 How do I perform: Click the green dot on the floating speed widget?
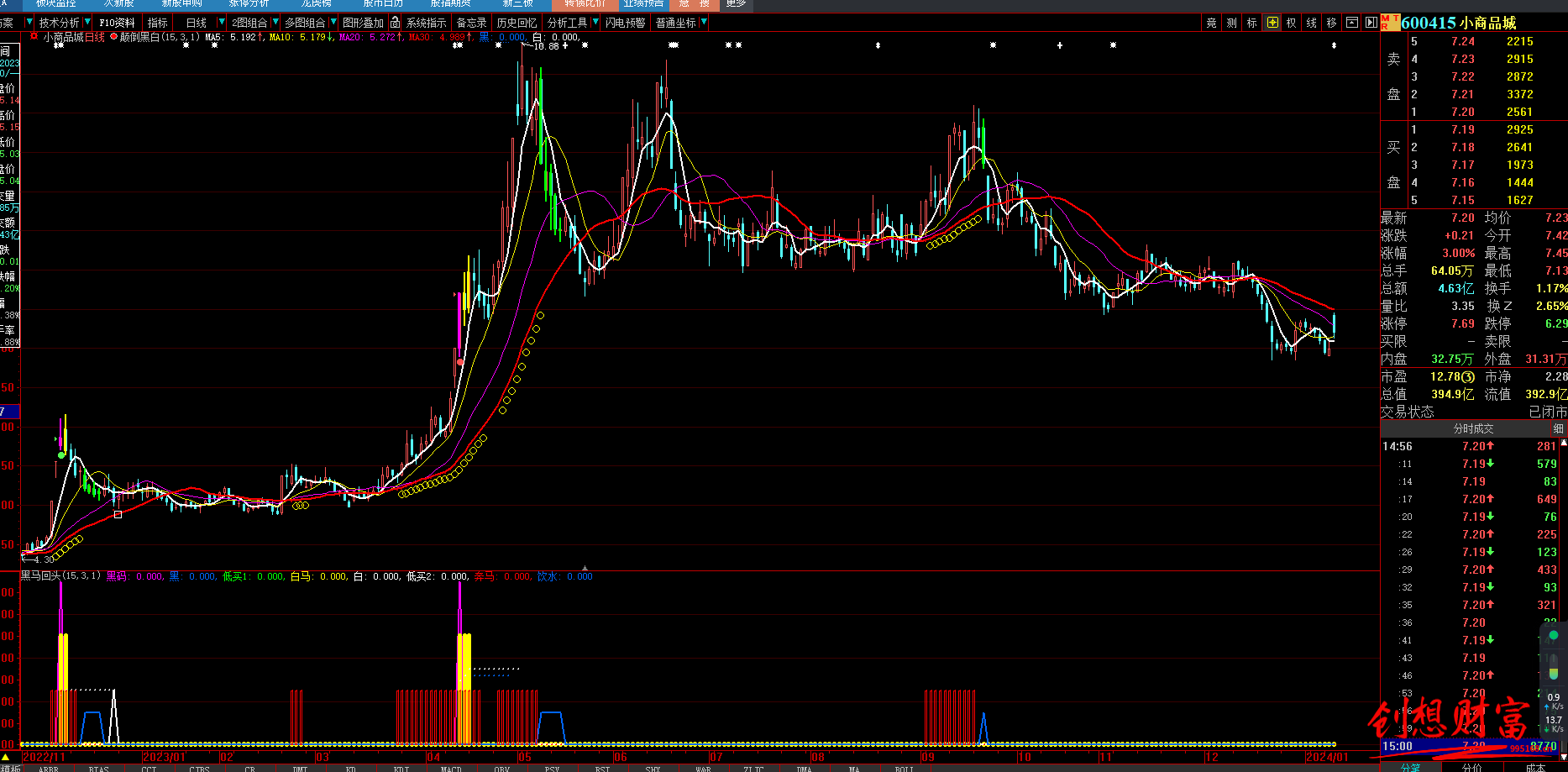[x=1553, y=635]
